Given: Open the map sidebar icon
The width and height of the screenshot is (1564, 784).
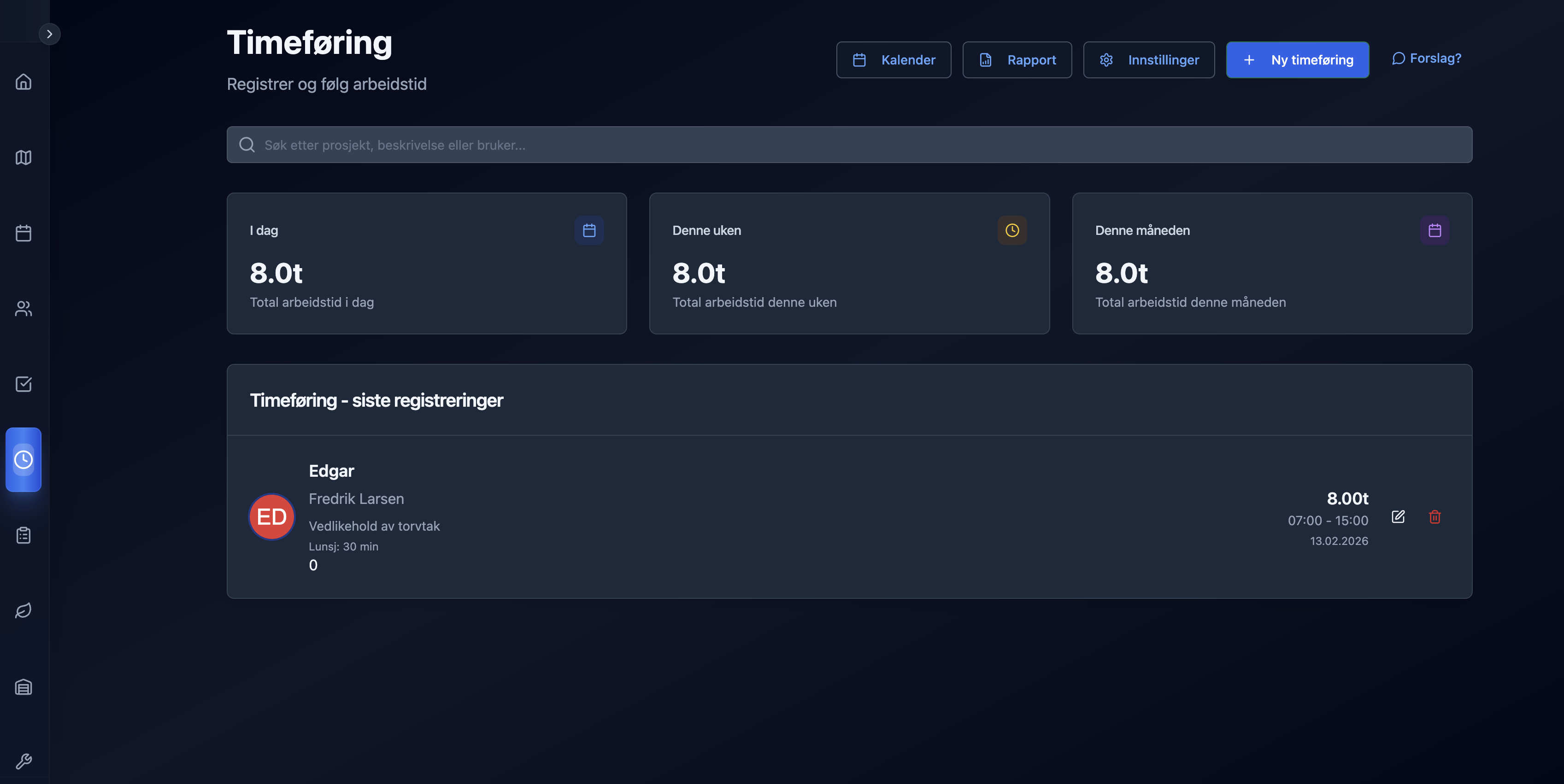Looking at the screenshot, I should tap(23, 158).
